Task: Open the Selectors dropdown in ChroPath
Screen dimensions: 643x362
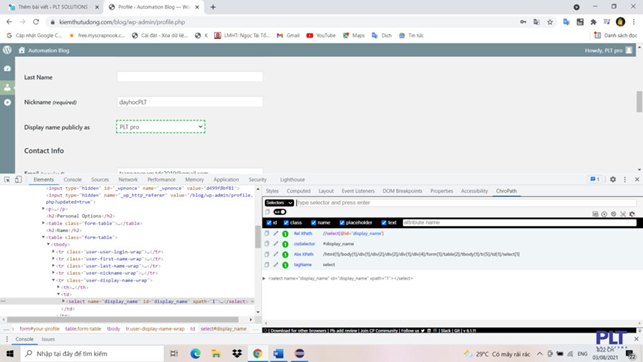Action: tap(279, 203)
